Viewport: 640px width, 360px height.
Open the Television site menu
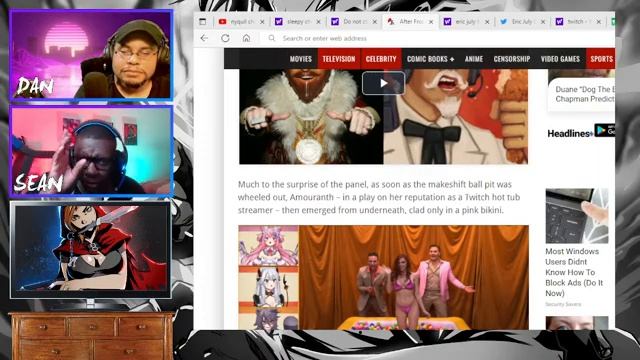point(339,59)
